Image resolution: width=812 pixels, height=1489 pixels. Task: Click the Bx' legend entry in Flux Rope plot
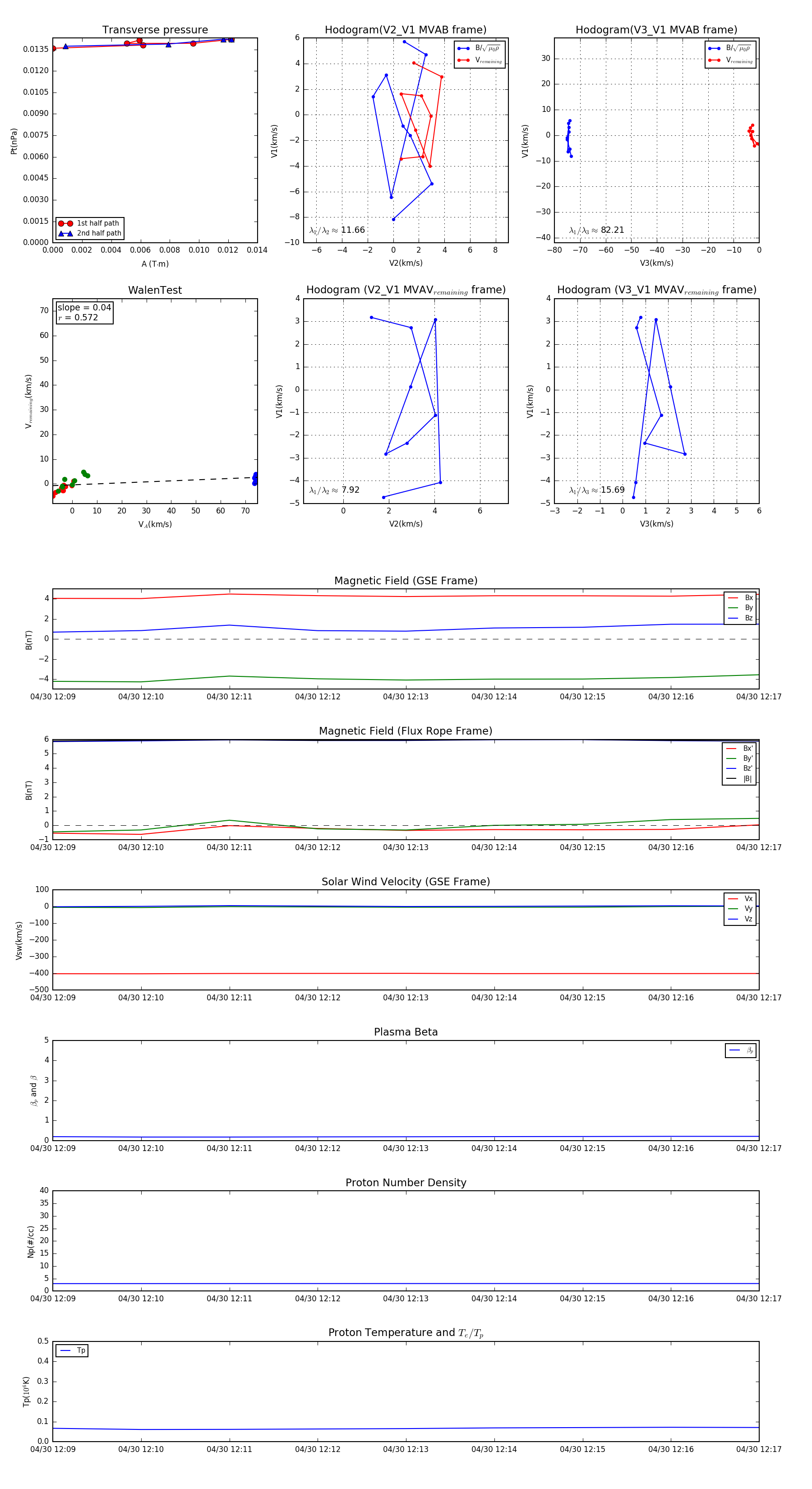(740, 749)
